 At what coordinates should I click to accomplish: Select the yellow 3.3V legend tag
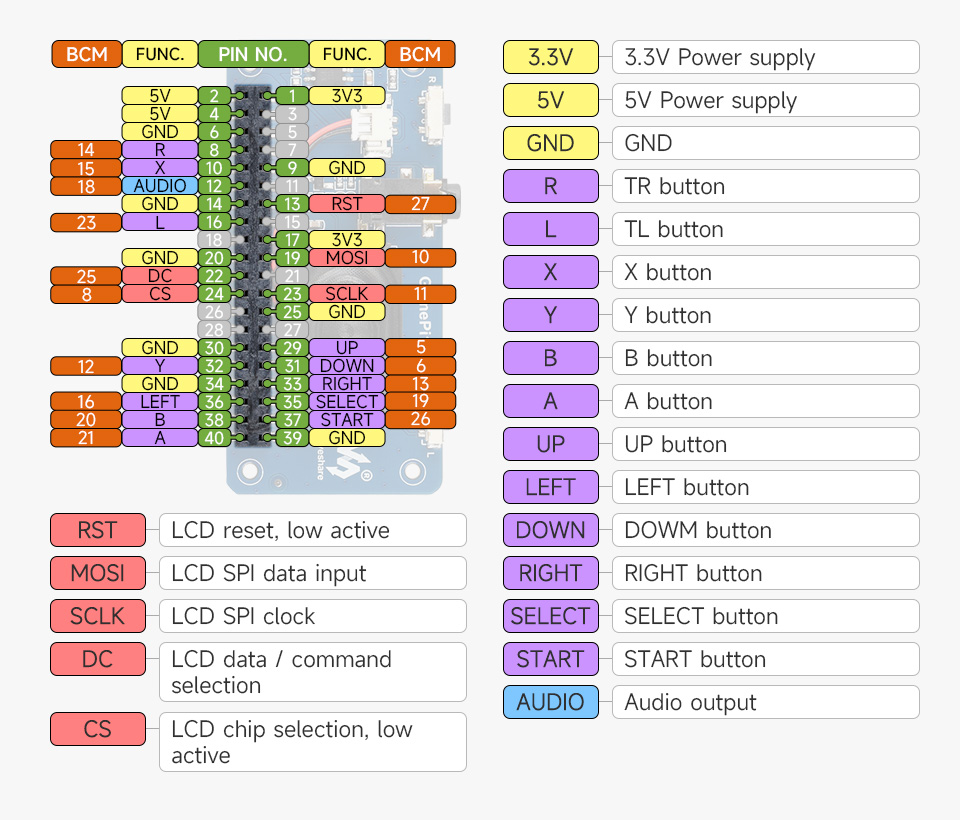point(550,57)
